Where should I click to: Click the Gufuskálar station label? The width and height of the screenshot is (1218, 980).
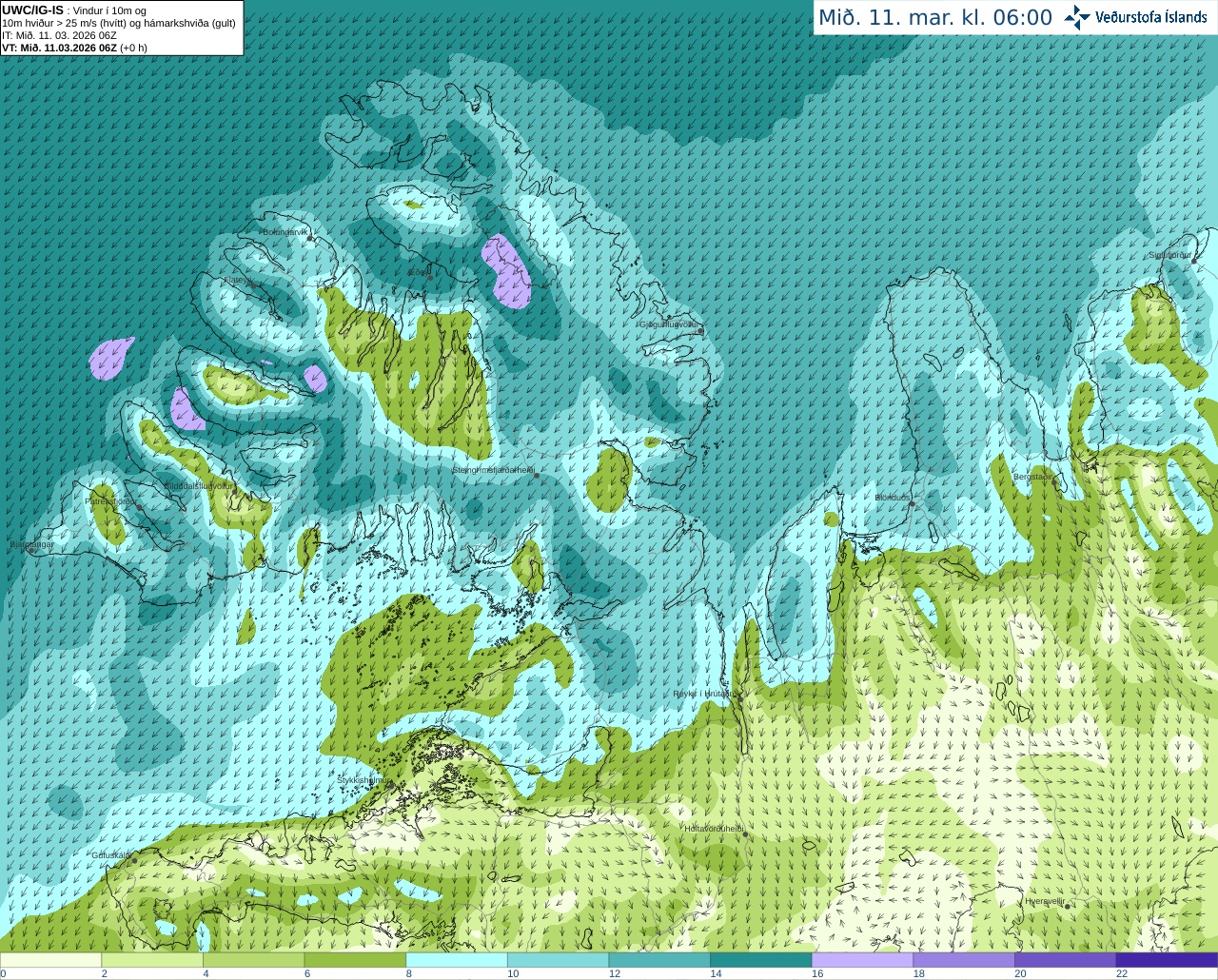110,855
